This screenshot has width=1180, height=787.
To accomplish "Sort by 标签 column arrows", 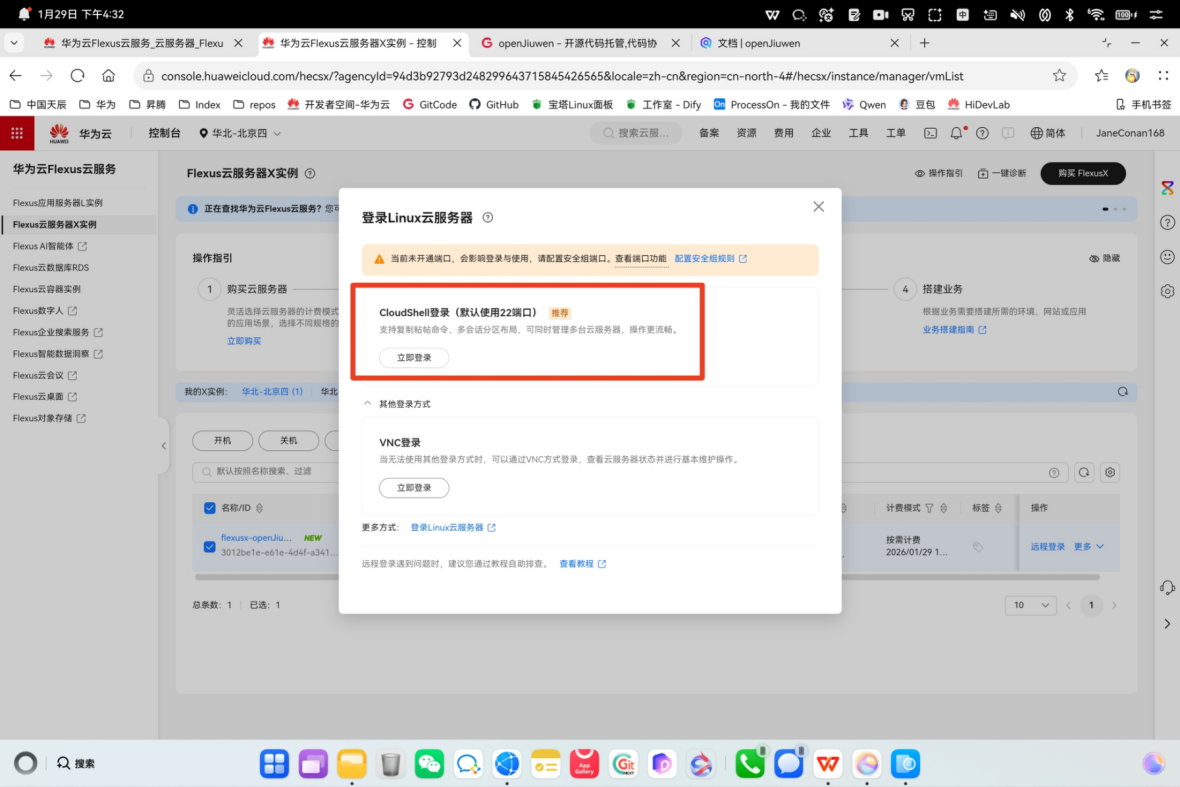I will click(998, 508).
